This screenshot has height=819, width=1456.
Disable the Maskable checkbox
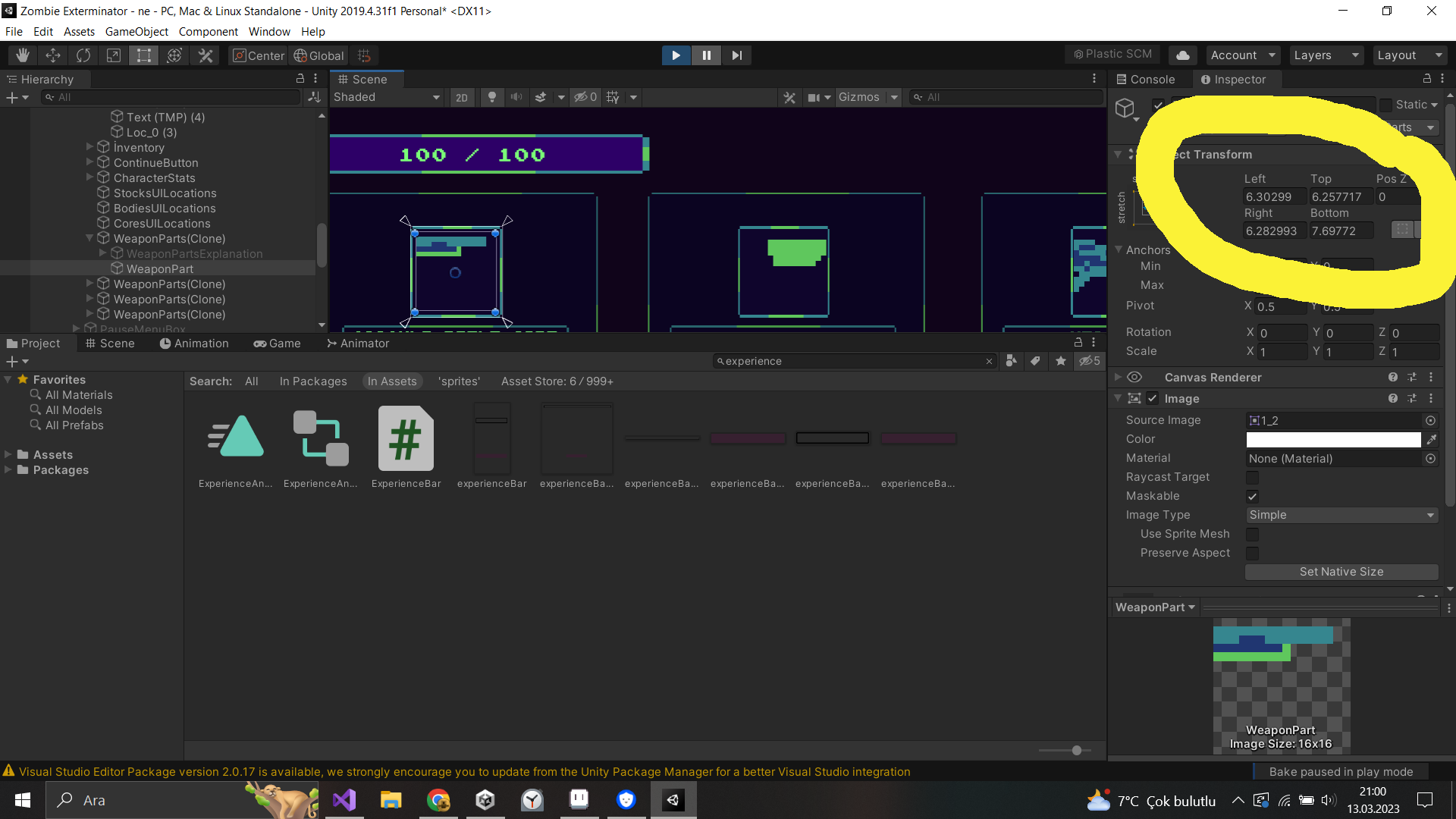click(x=1251, y=496)
